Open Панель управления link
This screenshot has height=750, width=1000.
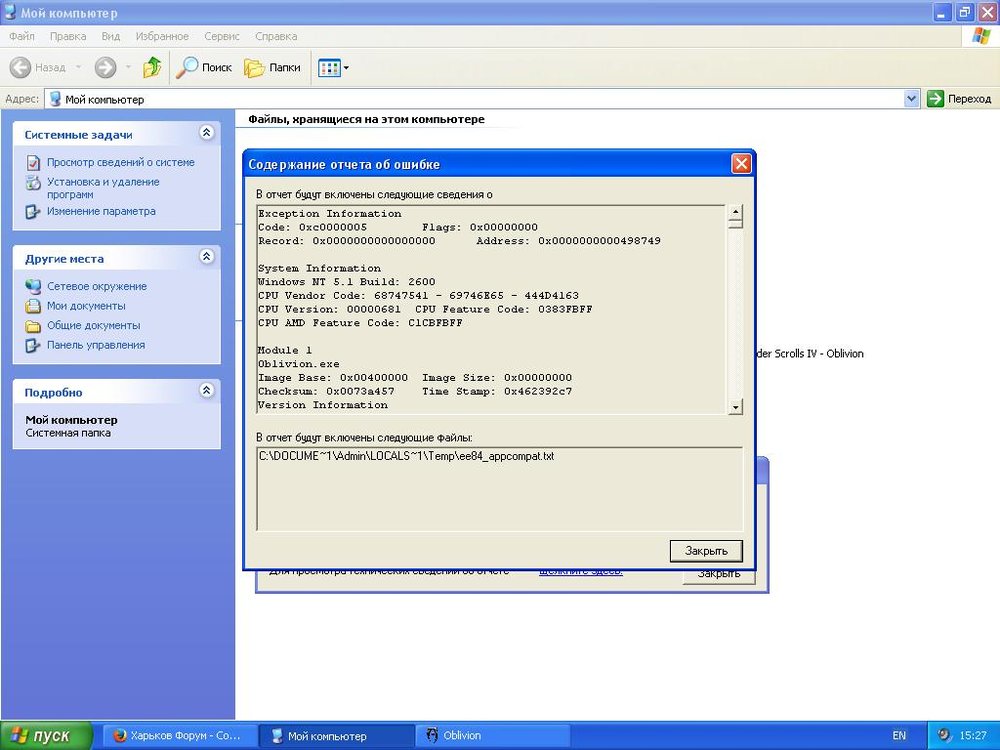coord(96,345)
